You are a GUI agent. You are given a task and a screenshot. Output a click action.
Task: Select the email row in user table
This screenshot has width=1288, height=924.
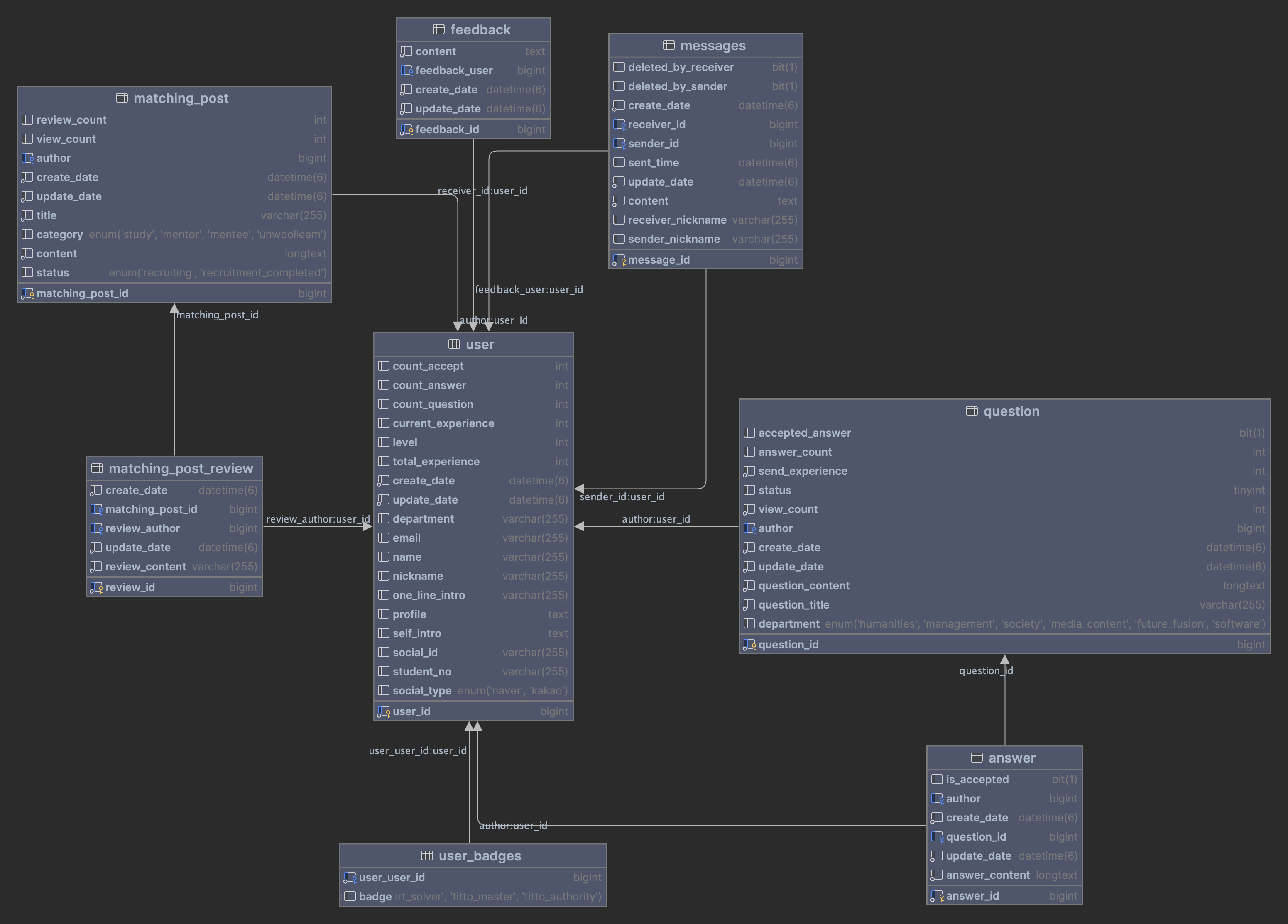[473, 538]
